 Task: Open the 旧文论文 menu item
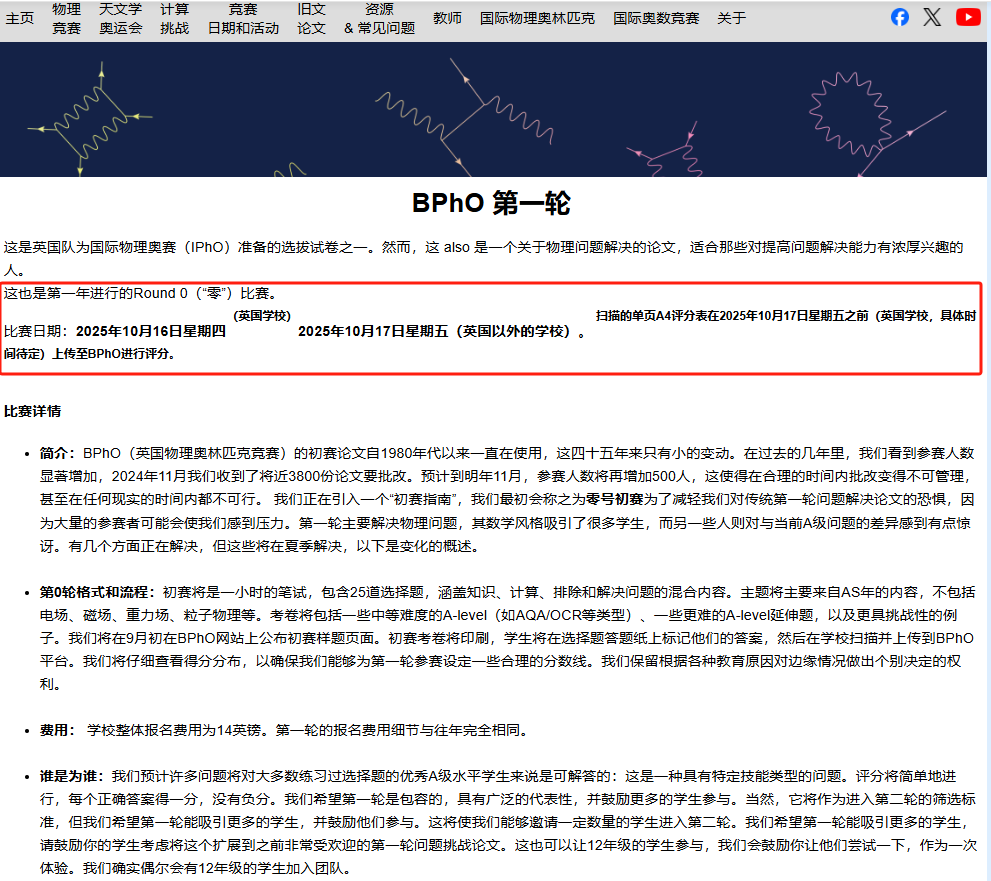312,18
